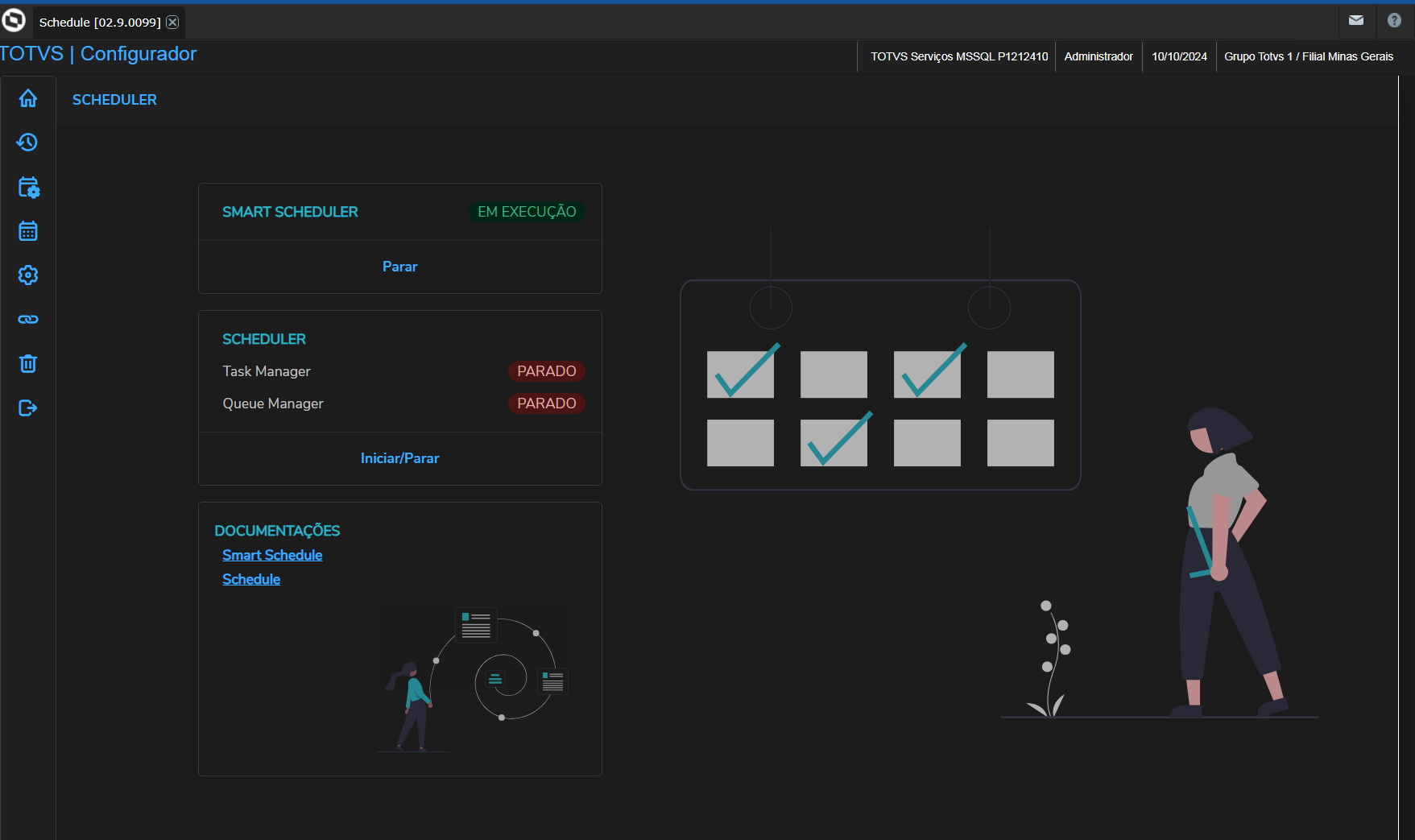Click the Task Manager PARADO status badge

point(547,371)
